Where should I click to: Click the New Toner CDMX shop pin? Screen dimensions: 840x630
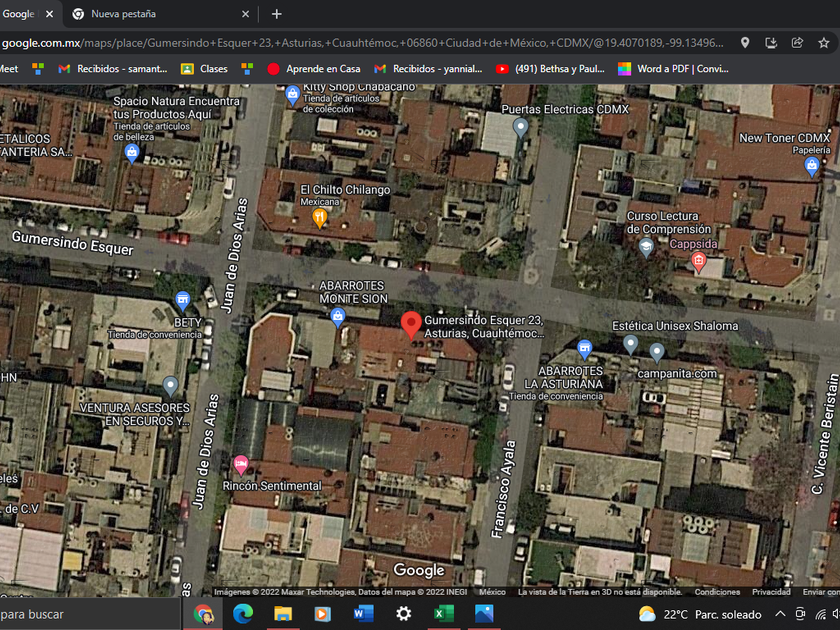(x=812, y=166)
